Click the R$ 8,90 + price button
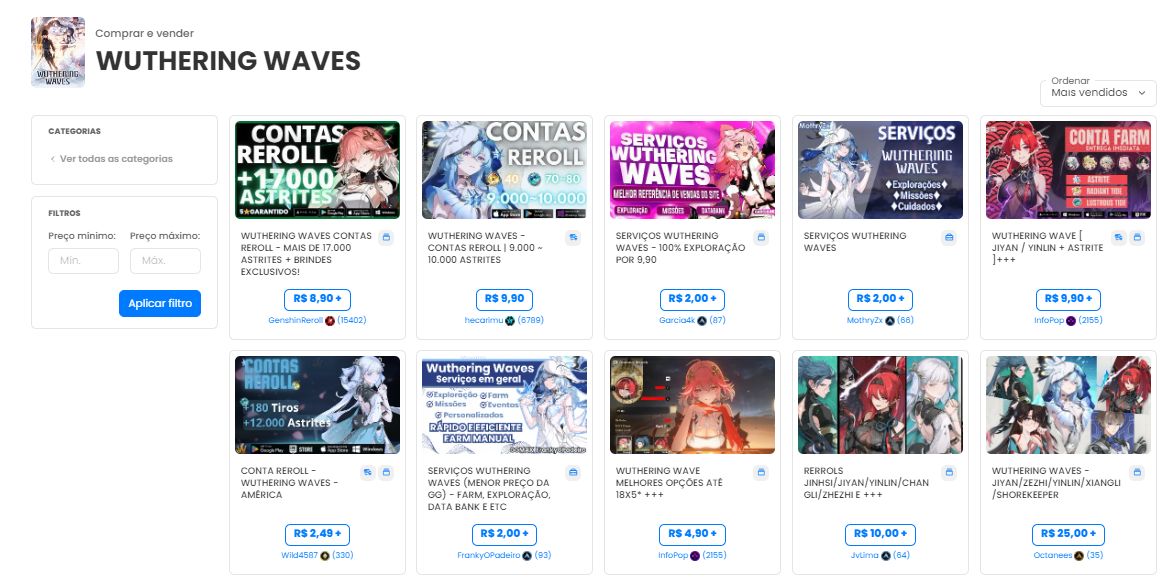Image resolution: width=1166 pixels, height=580 pixels. coord(318,299)
